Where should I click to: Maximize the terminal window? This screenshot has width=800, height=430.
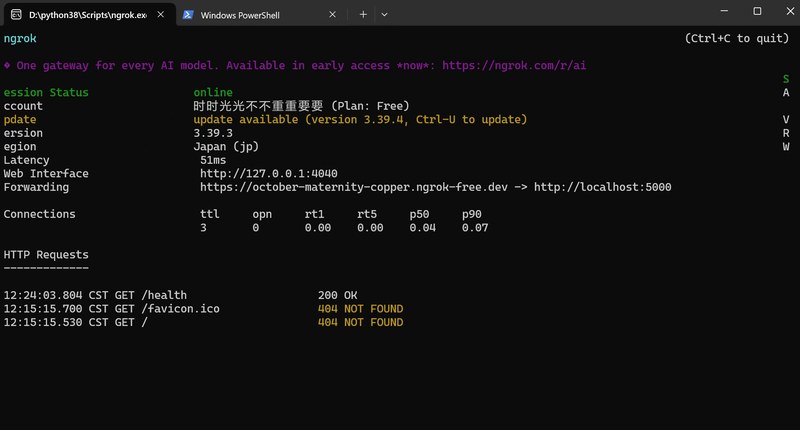click(757, 11)
